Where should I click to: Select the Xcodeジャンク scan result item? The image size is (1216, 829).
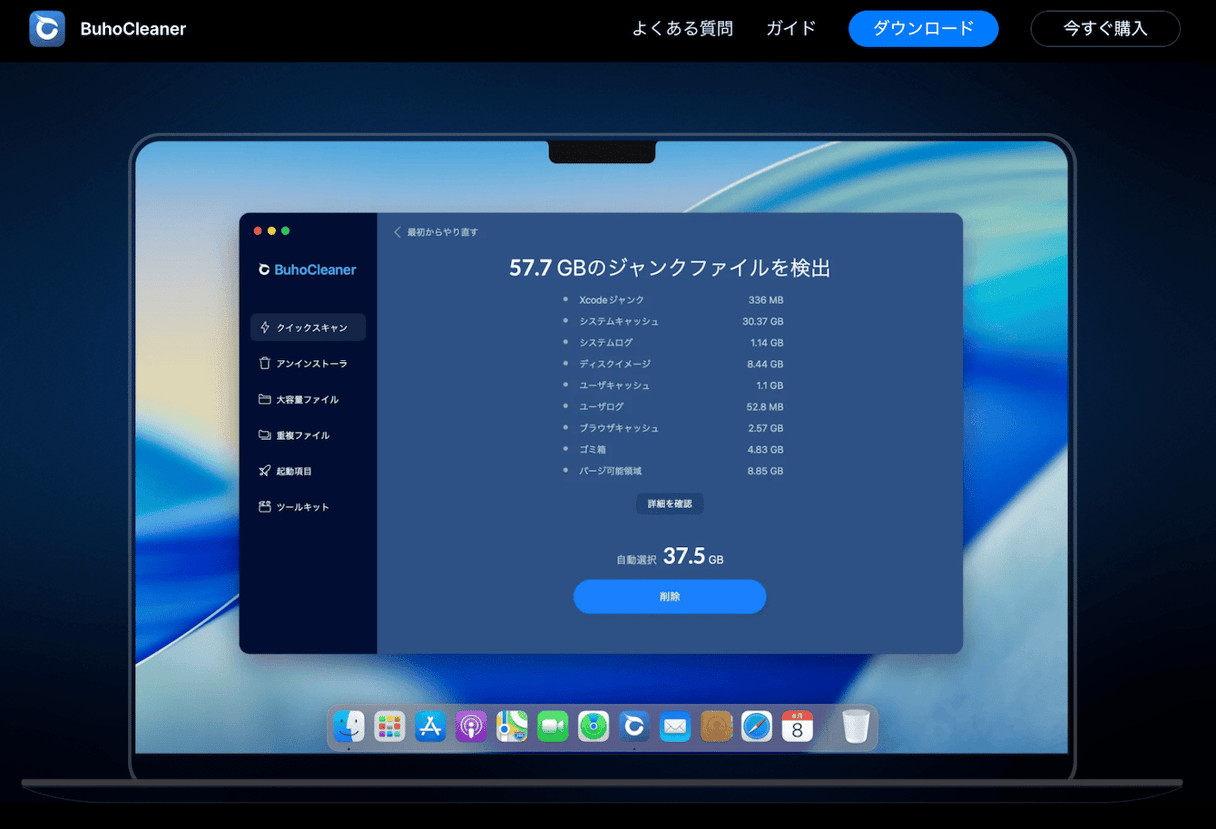610,299
